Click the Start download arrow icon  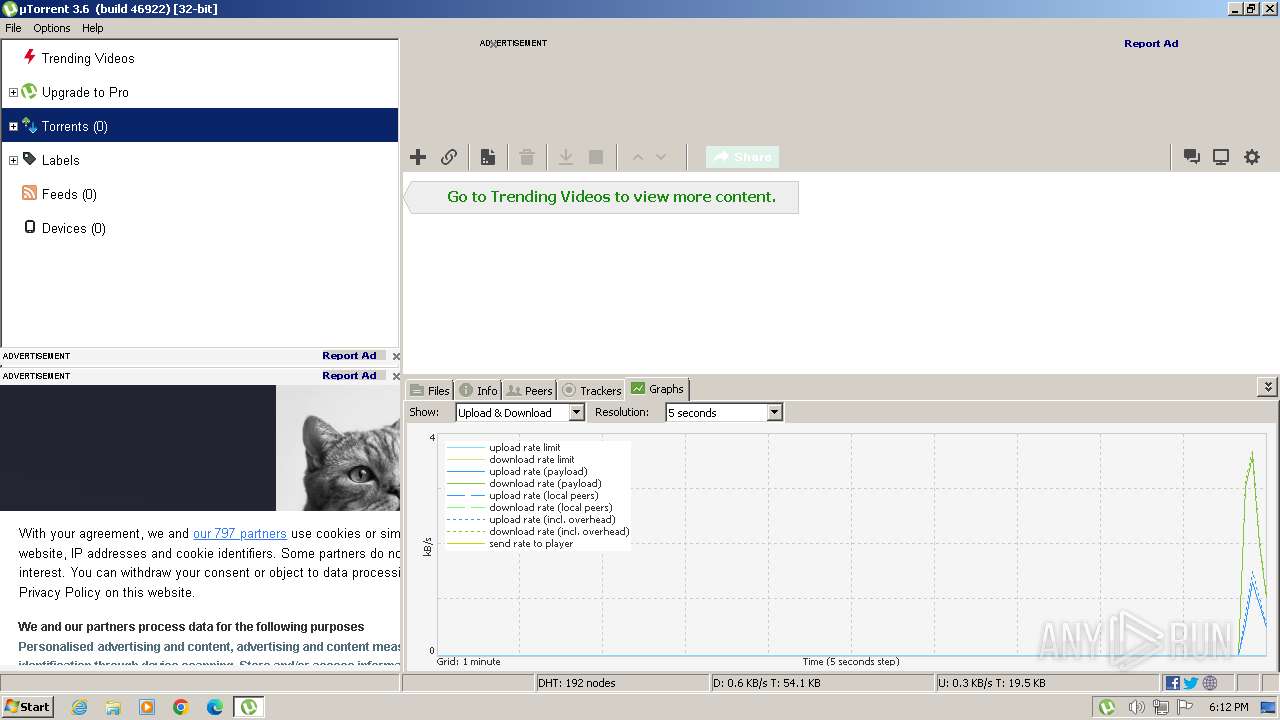click(565, 157)
